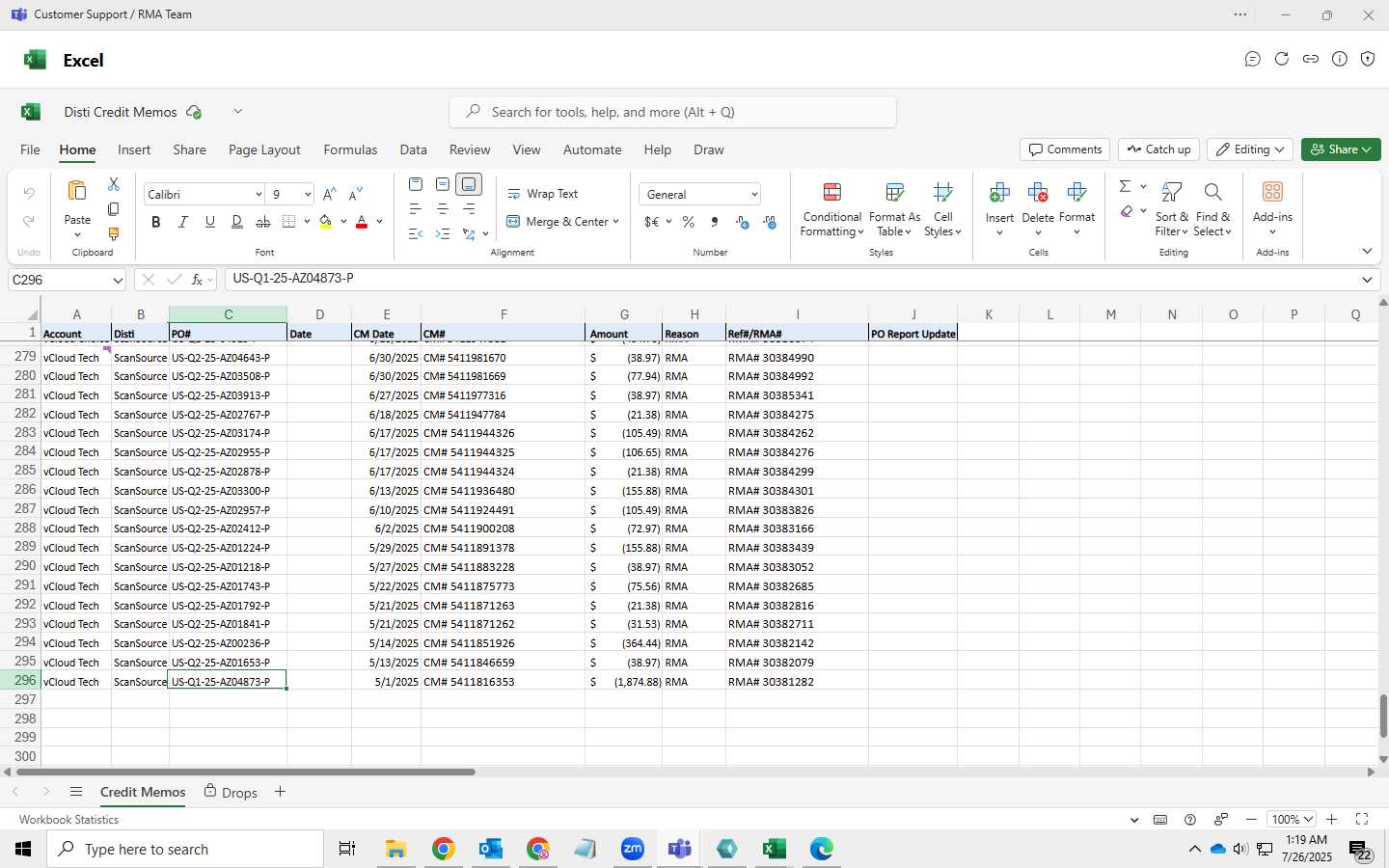Expand the Merge & Center dropdown arrow
The image size is (1389, 868).
click(x=615, y=222)
